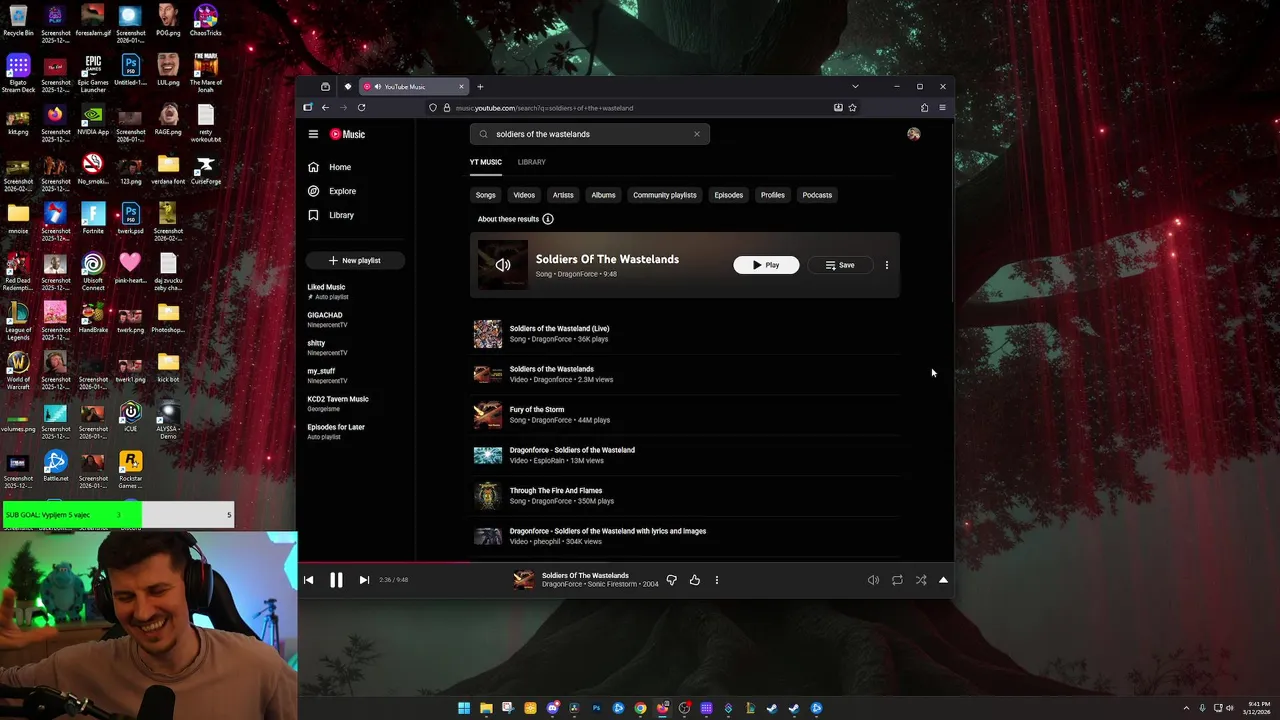The image size is (1280, 720).
Task: Dislike the playing song with thumbs down
Action: pos(672,580)
